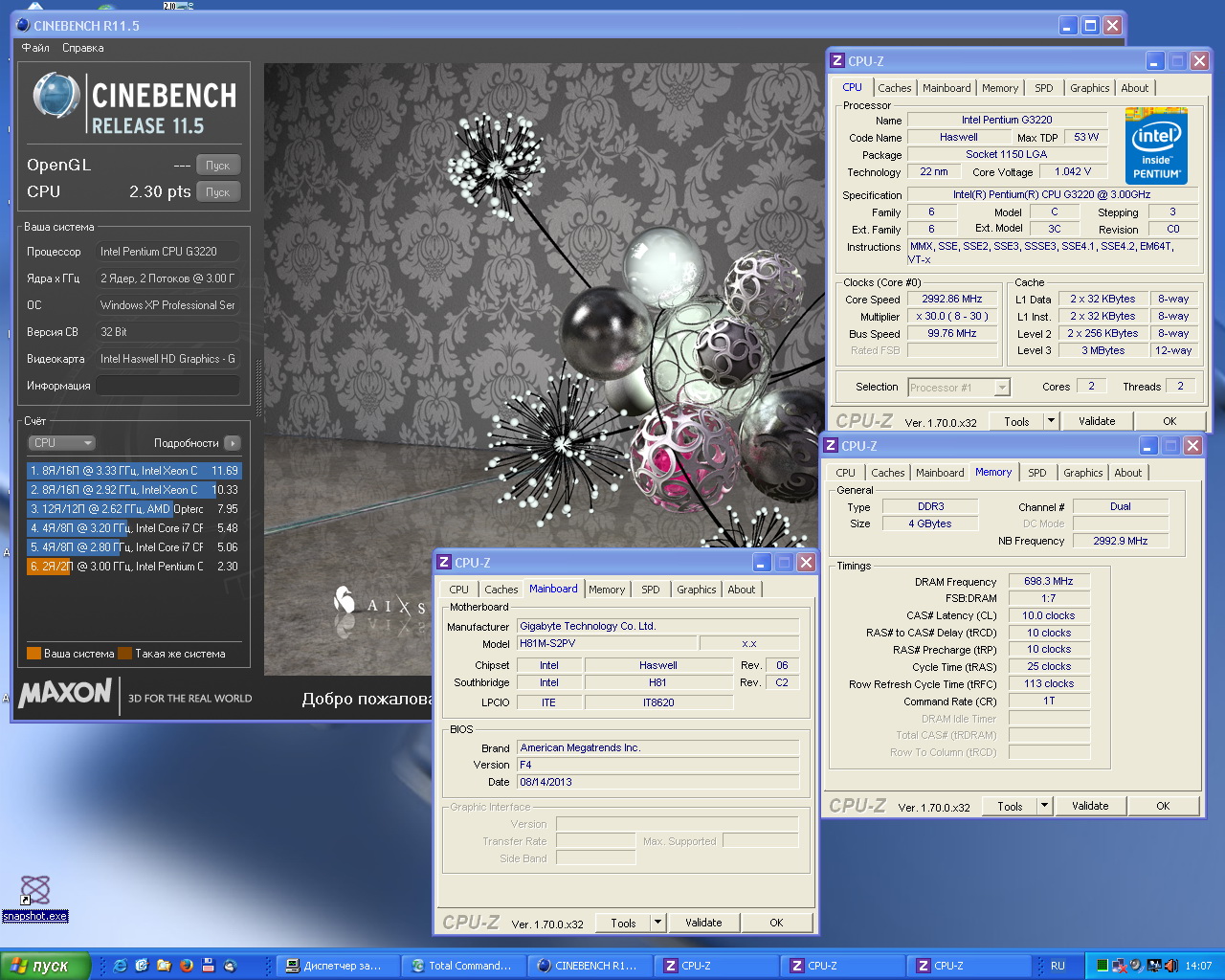Open About tab in CPU-Z Mainboard window
Screen dimensions: 1225x980
pos(742,590)
